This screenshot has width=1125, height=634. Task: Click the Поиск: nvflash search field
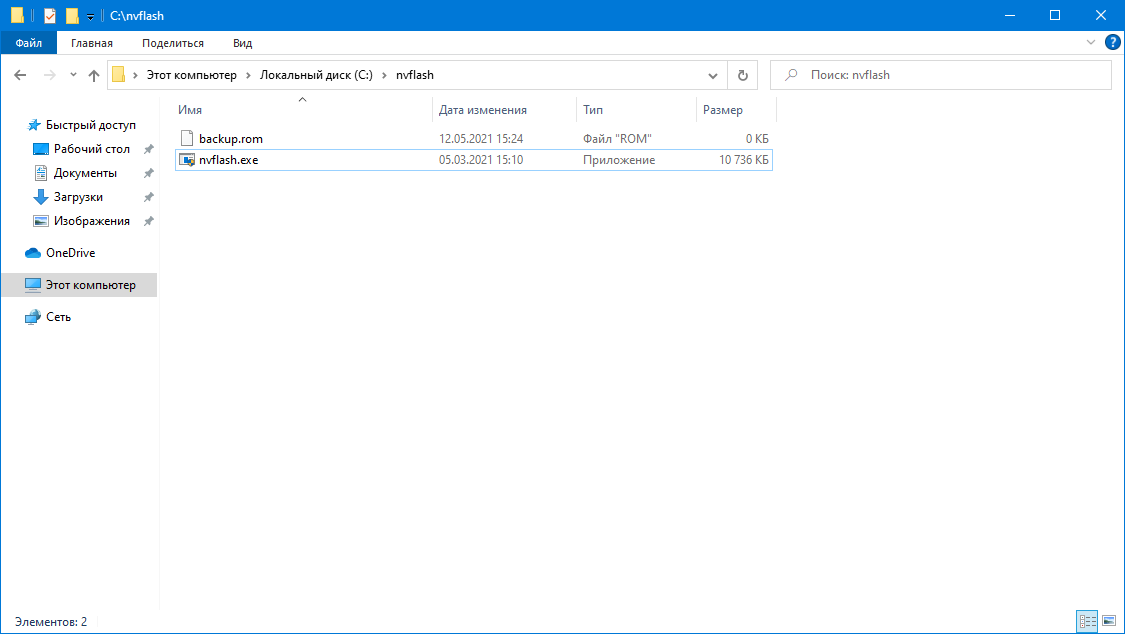tap(941, 75)
